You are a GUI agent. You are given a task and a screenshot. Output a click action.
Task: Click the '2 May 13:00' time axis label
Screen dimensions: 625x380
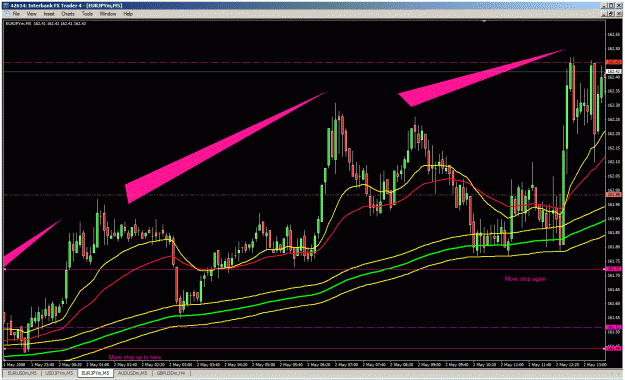coord(595,364)
